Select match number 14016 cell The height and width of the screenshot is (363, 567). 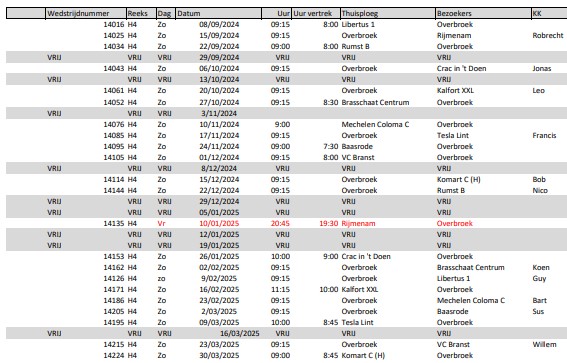(114, 25)
